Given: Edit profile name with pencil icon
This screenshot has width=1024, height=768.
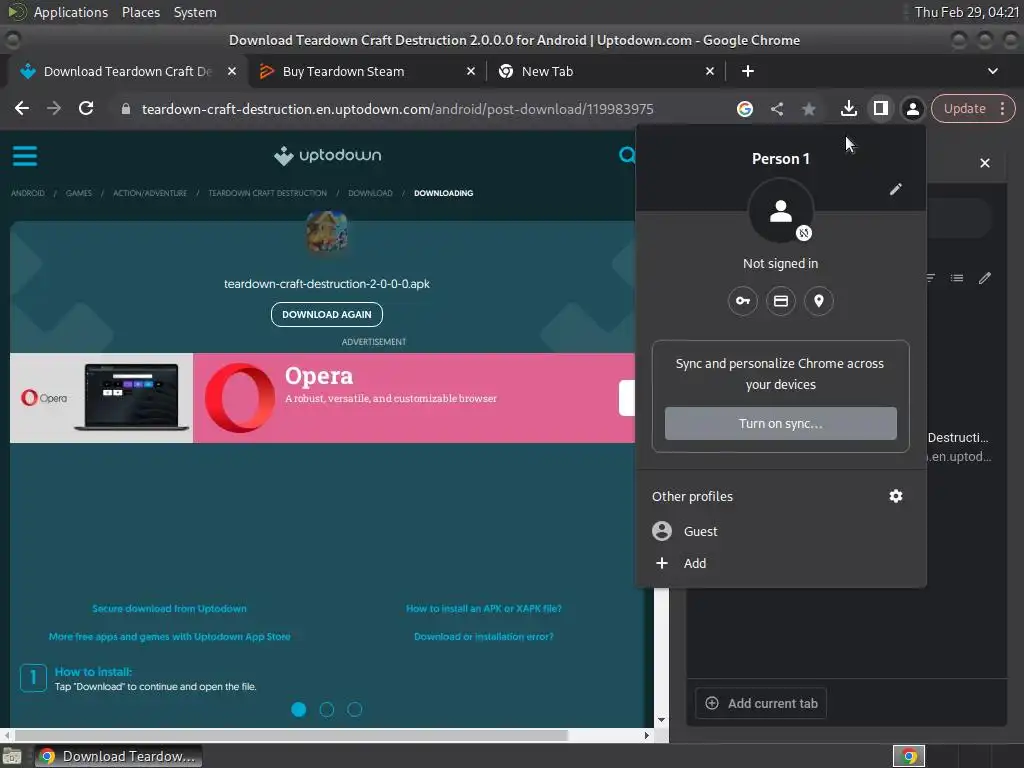Looking at the screenshot, I should pos(895,189).
